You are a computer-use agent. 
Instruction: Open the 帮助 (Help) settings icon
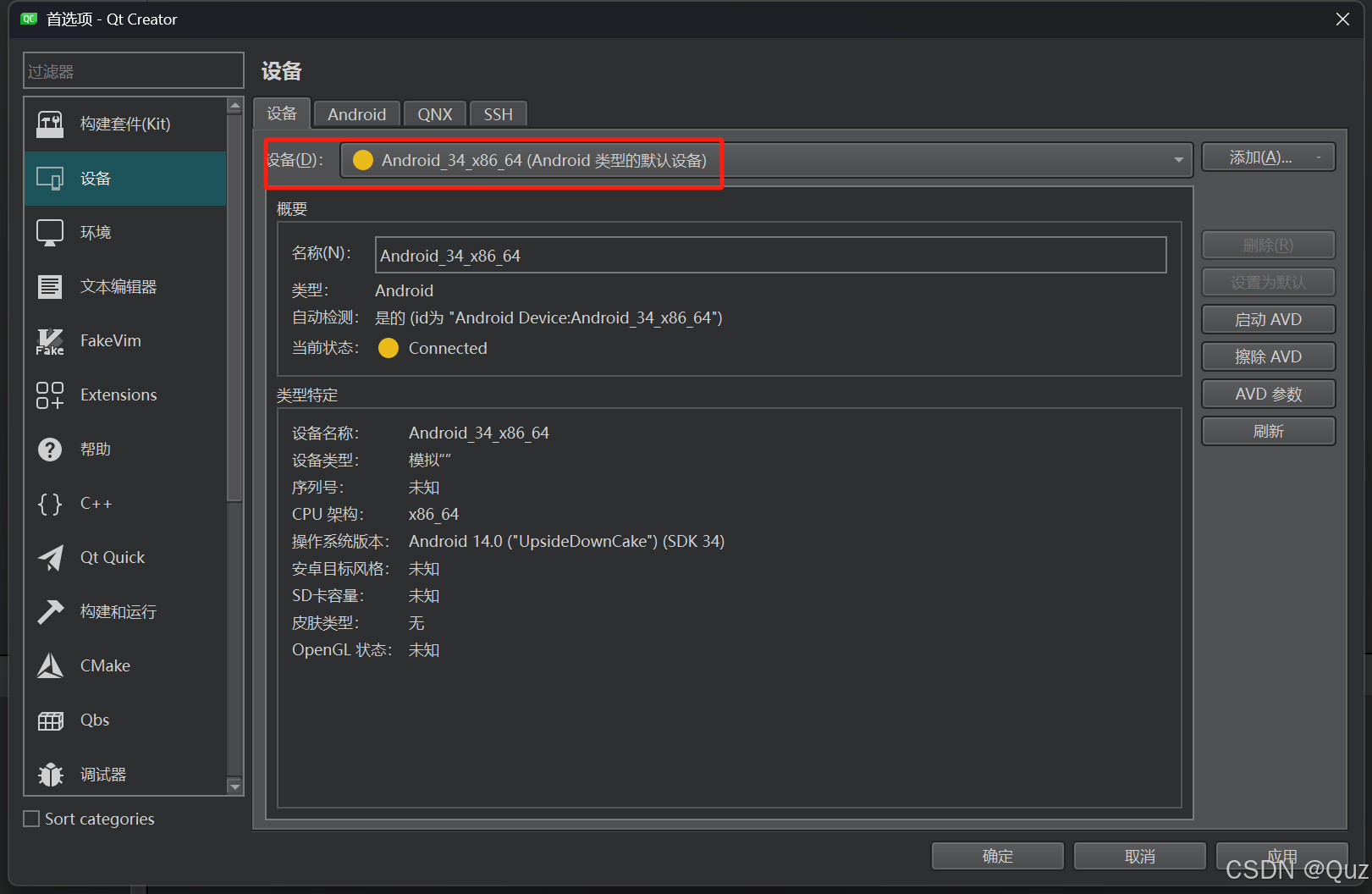50,449
